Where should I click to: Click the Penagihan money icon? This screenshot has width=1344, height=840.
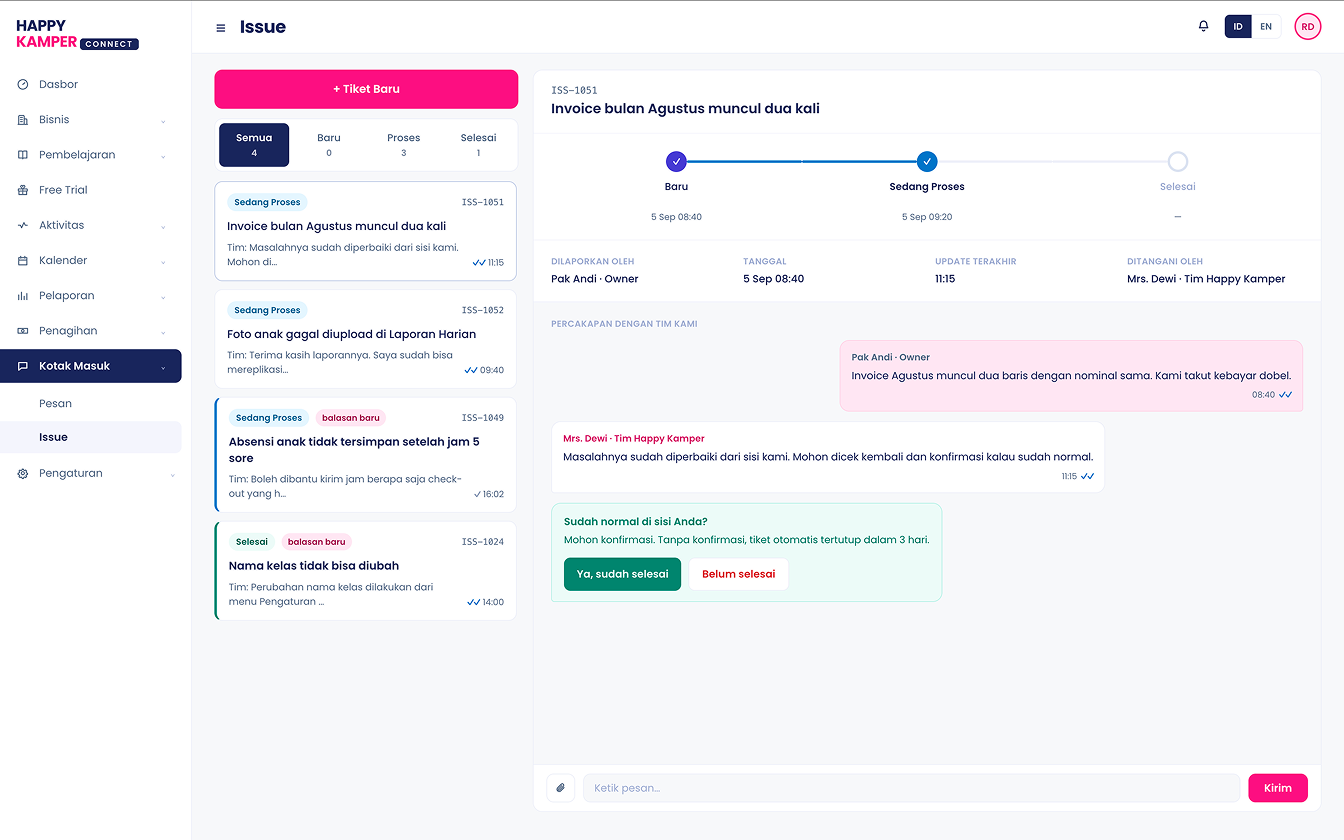click(x=23, y=331)
